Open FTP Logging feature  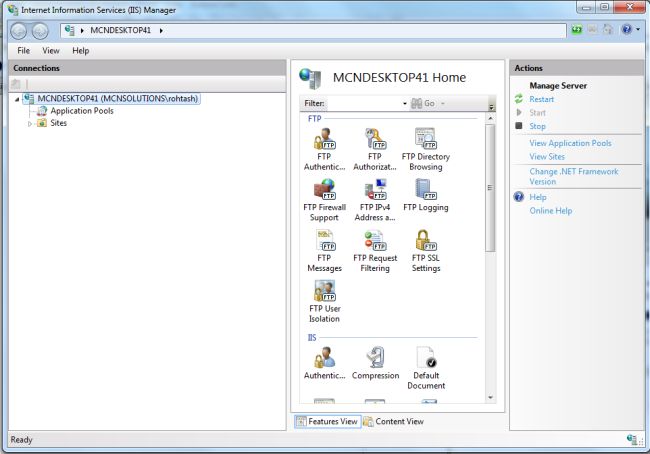426,195
